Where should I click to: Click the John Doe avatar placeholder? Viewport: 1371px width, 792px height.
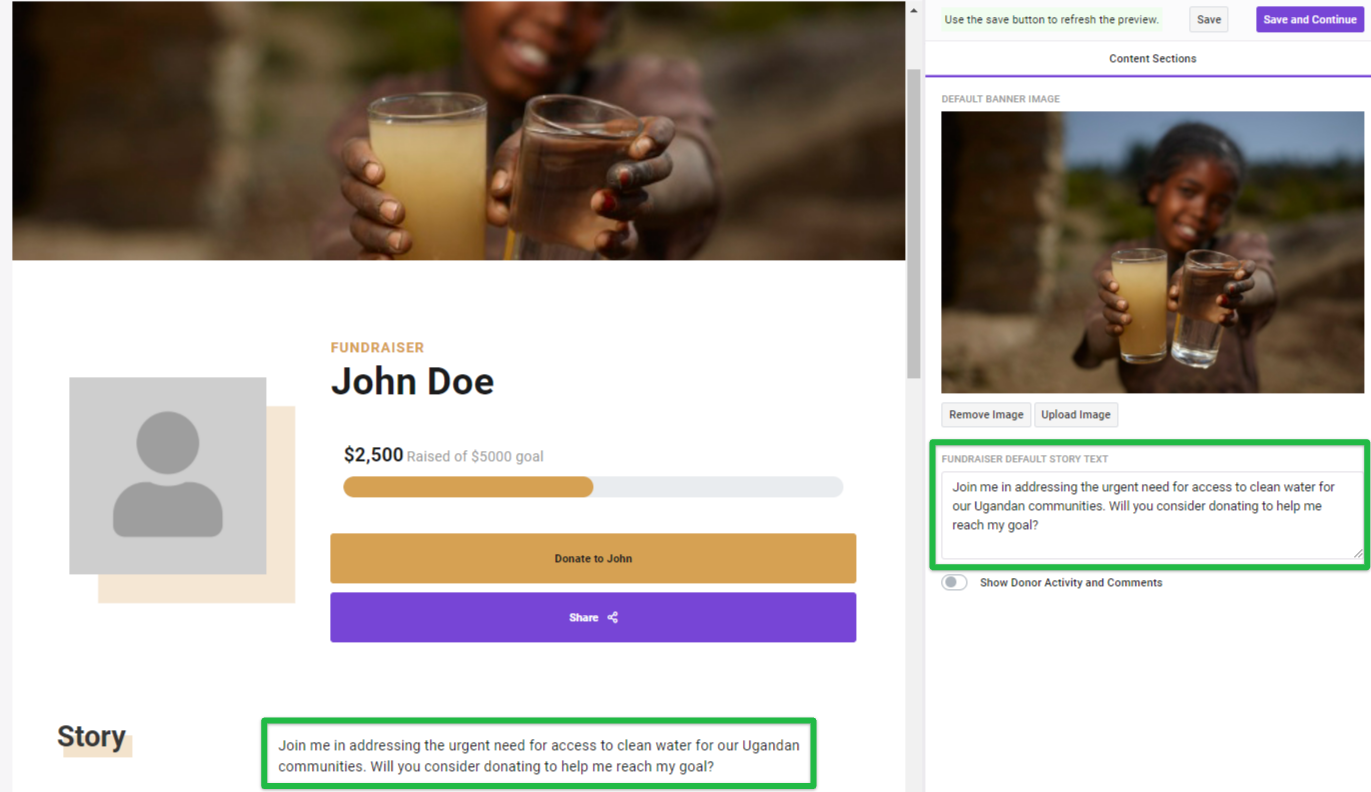[168, 476]
